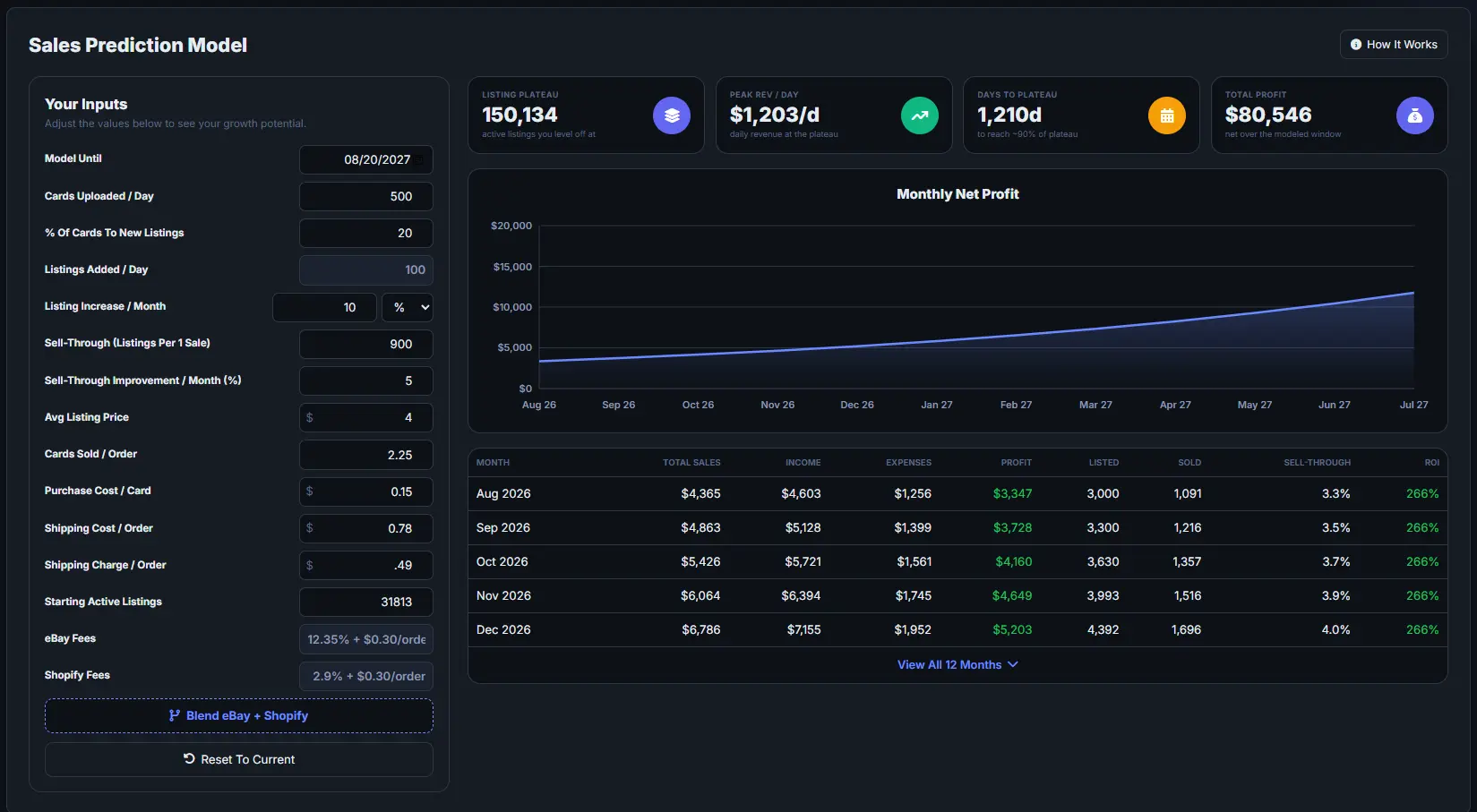Edit the Purchase Cost / Card field
The width and height of the screenshot is (1477, 812).
366,491
